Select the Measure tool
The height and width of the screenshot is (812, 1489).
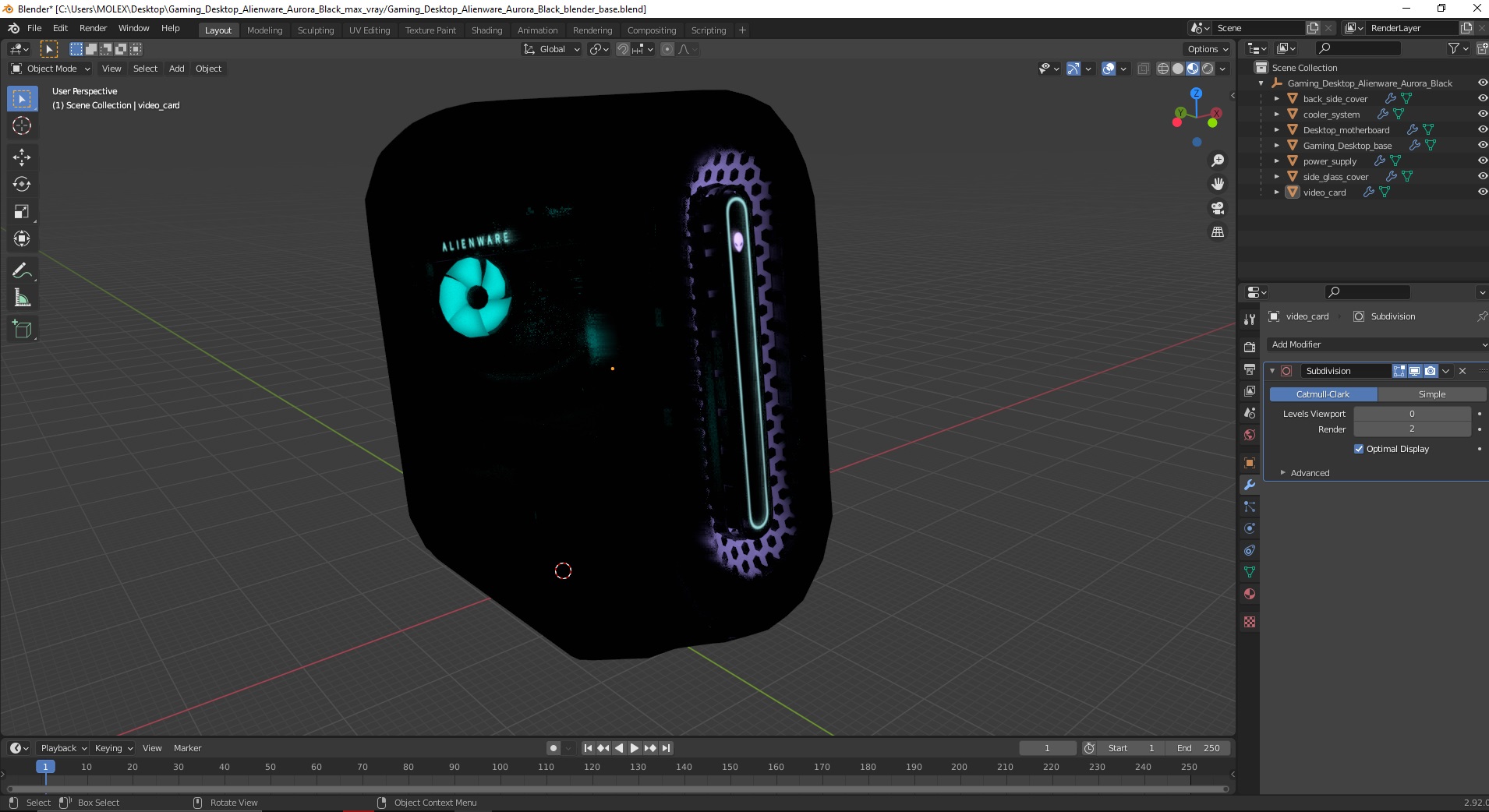(22, 298)
